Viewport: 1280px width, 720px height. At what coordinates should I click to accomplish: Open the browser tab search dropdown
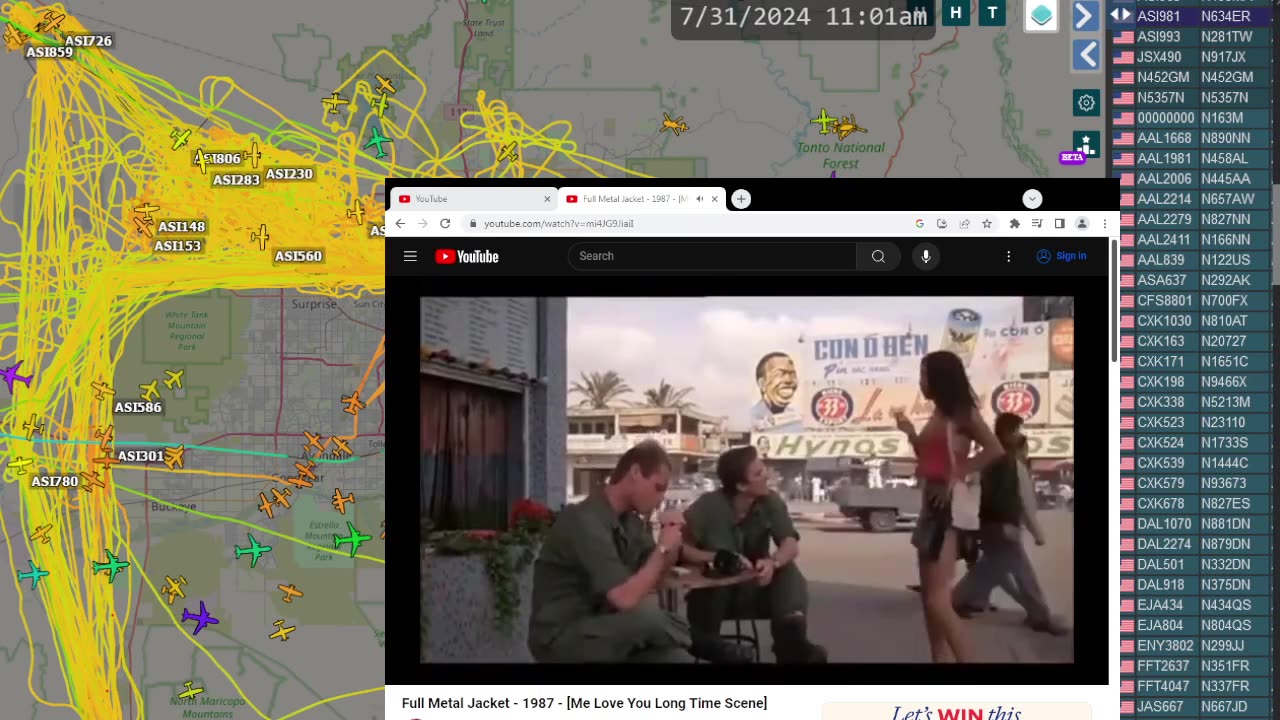click(x=1032, y=199)
